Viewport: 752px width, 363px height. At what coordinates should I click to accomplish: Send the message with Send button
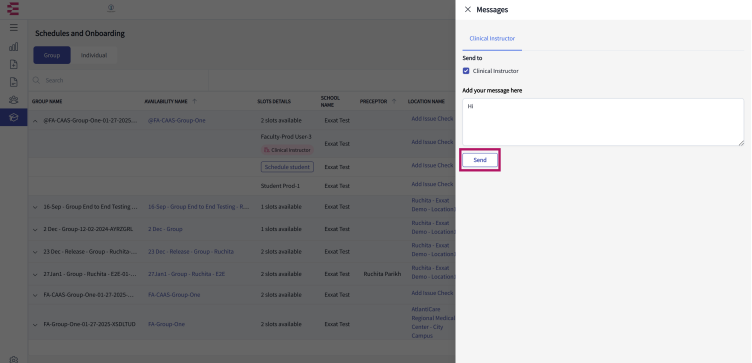coord(480,160)
